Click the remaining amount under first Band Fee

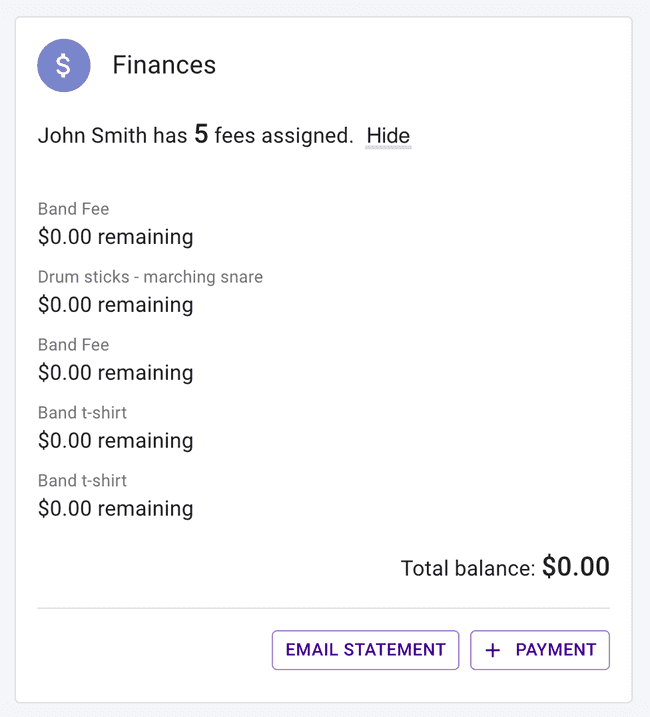pyautogui.click(x=115, y=237)
